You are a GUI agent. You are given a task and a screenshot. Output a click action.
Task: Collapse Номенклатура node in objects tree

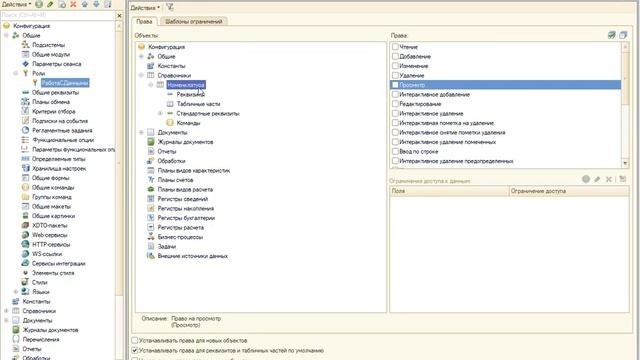pos(151,85)
